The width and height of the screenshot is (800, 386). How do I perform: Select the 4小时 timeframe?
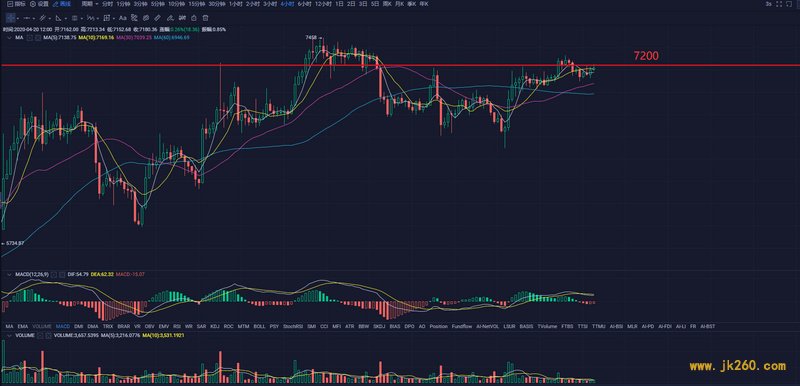[288, 4]
